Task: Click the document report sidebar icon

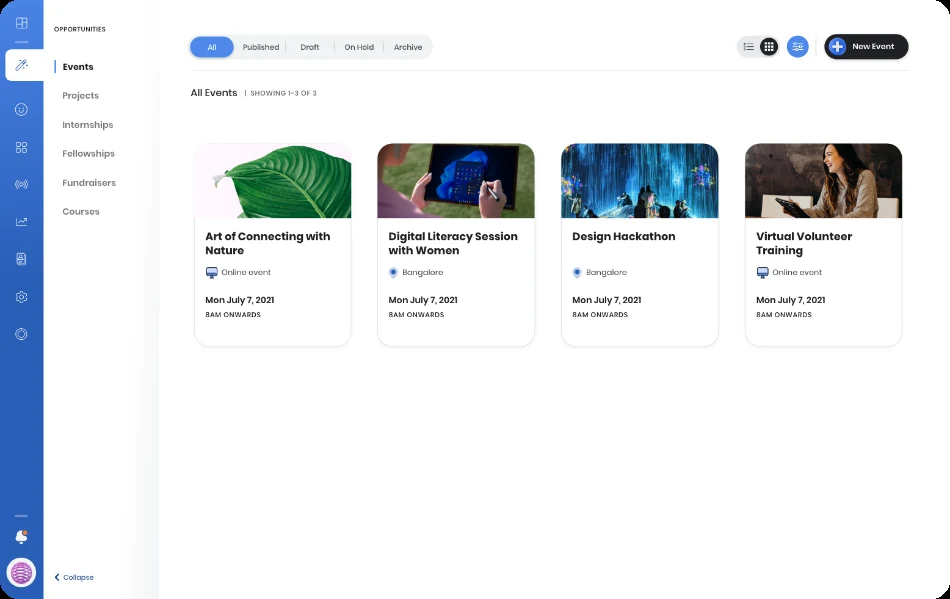Action: (x=21, y=259)
